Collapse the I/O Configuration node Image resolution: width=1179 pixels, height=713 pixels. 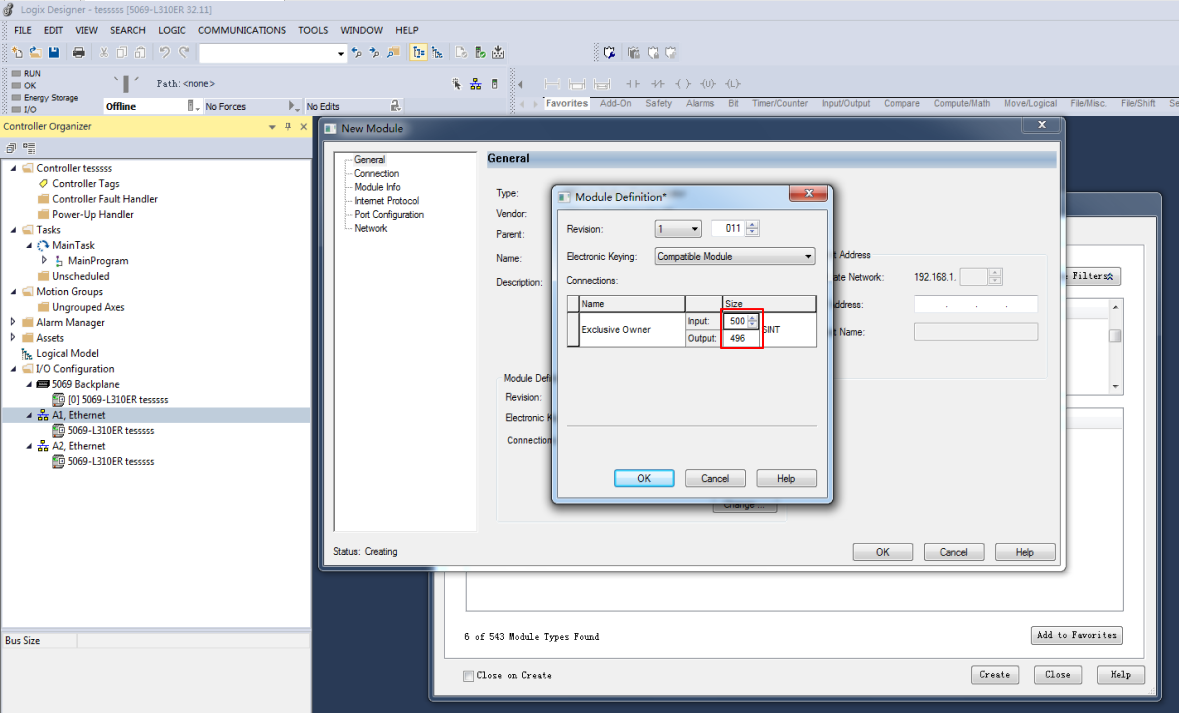point(13,369)
